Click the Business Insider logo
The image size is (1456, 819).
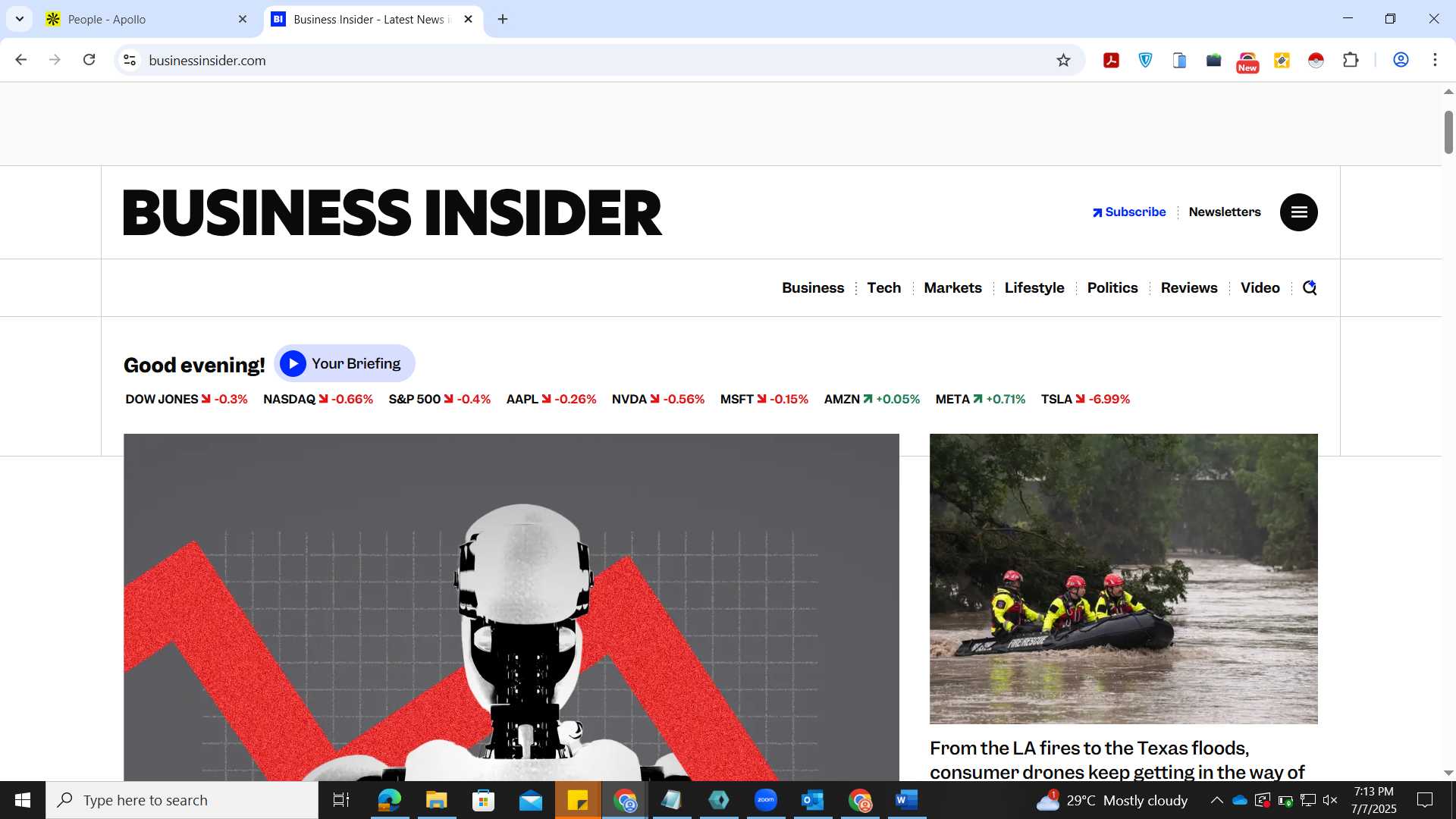393,213
